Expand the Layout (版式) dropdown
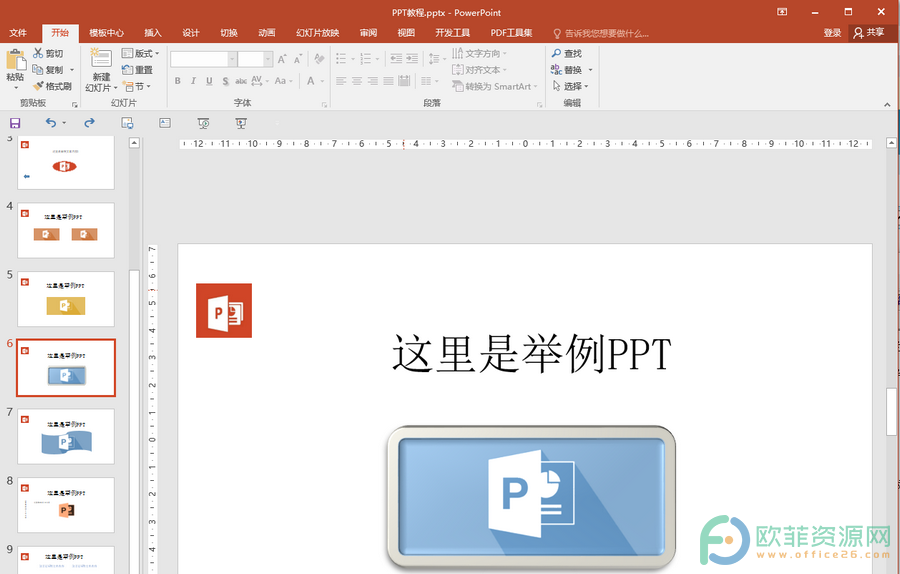900x574 pixels. click(157, 53)
